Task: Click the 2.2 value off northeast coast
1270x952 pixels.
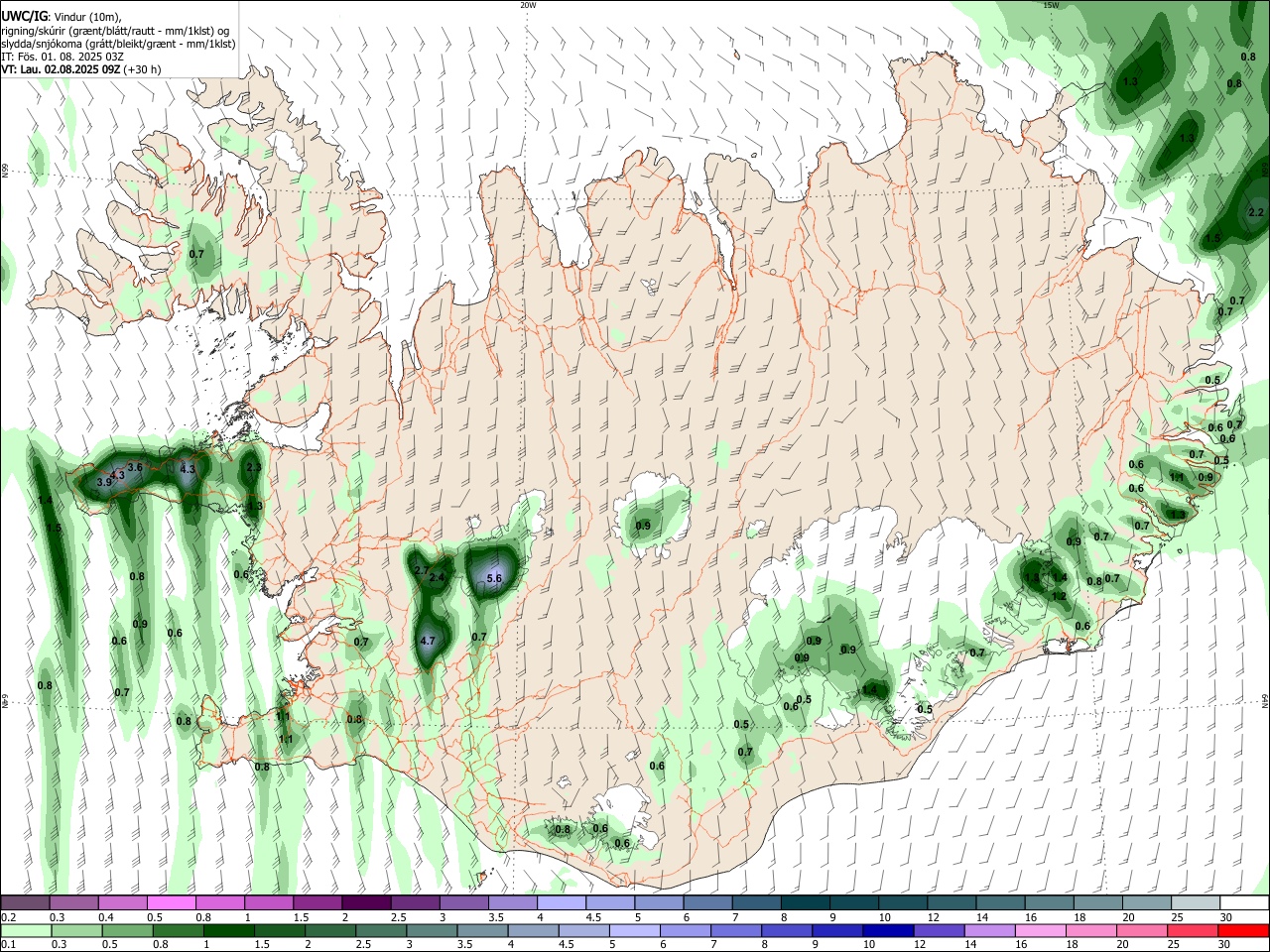Action: tap(1255, 212)
